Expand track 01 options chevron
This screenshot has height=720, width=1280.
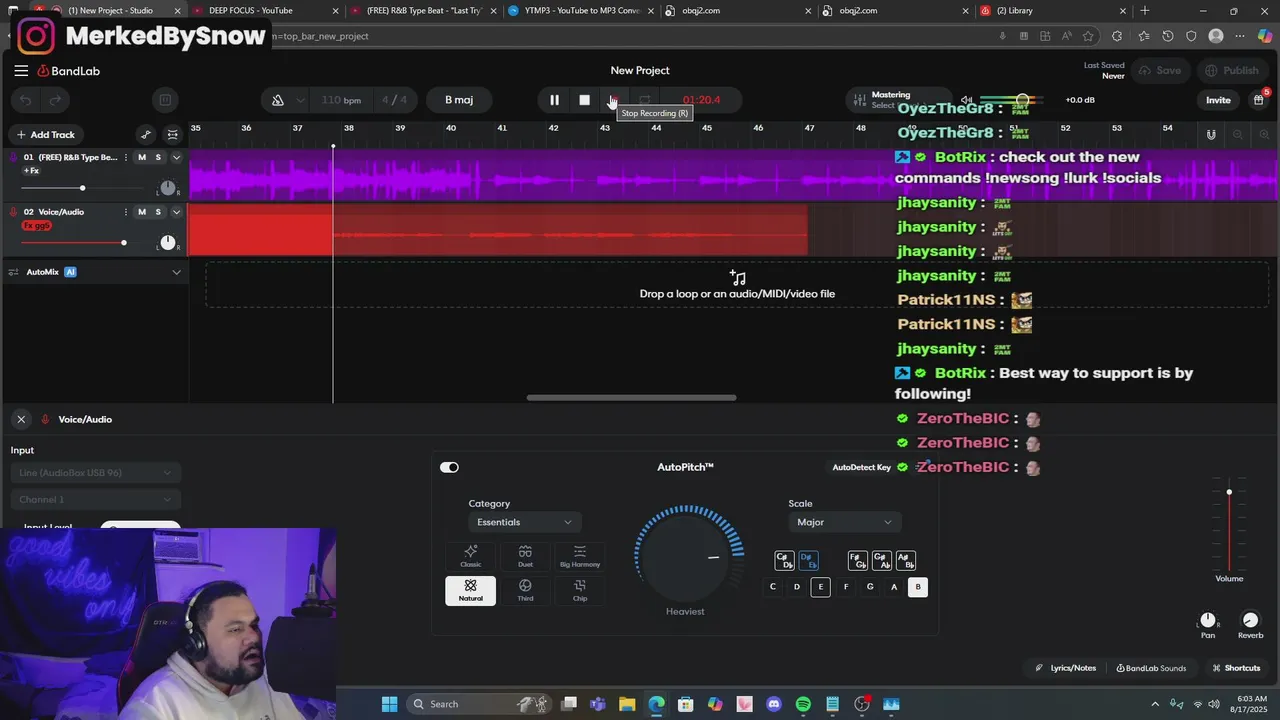pos(177,157)
